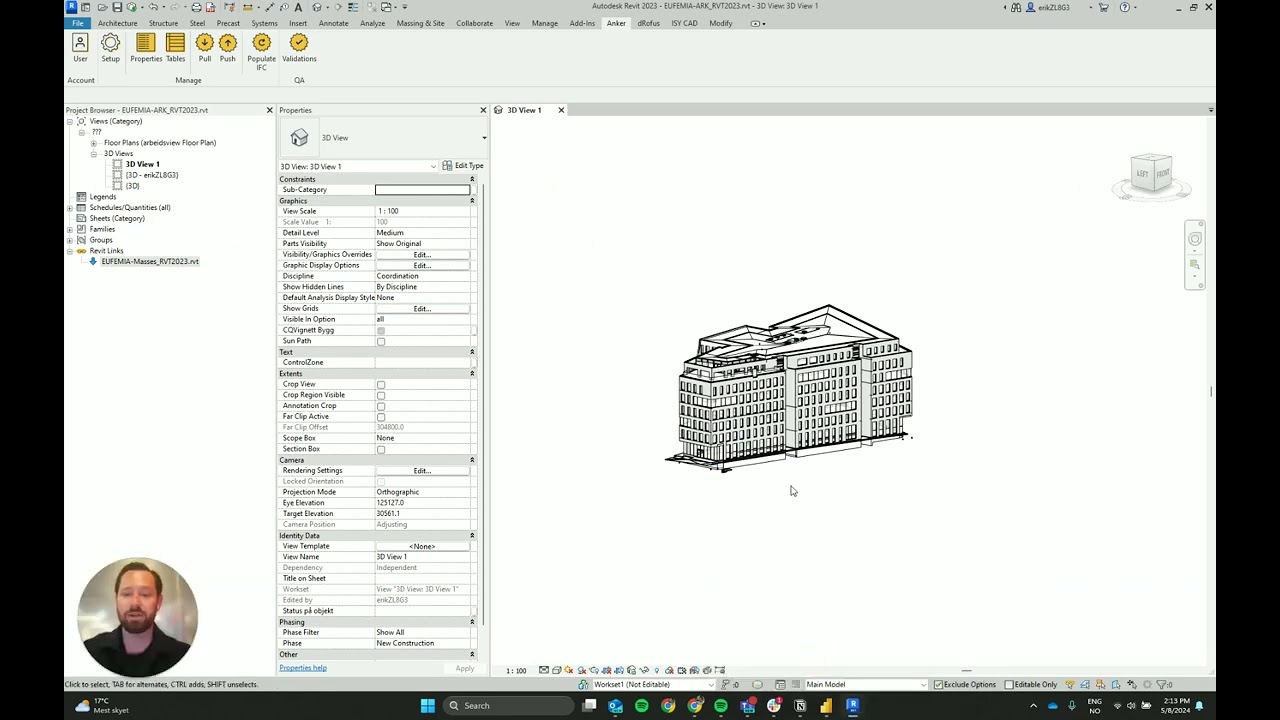Run the Push command
1280x720 pixels.
pos(228,48)
